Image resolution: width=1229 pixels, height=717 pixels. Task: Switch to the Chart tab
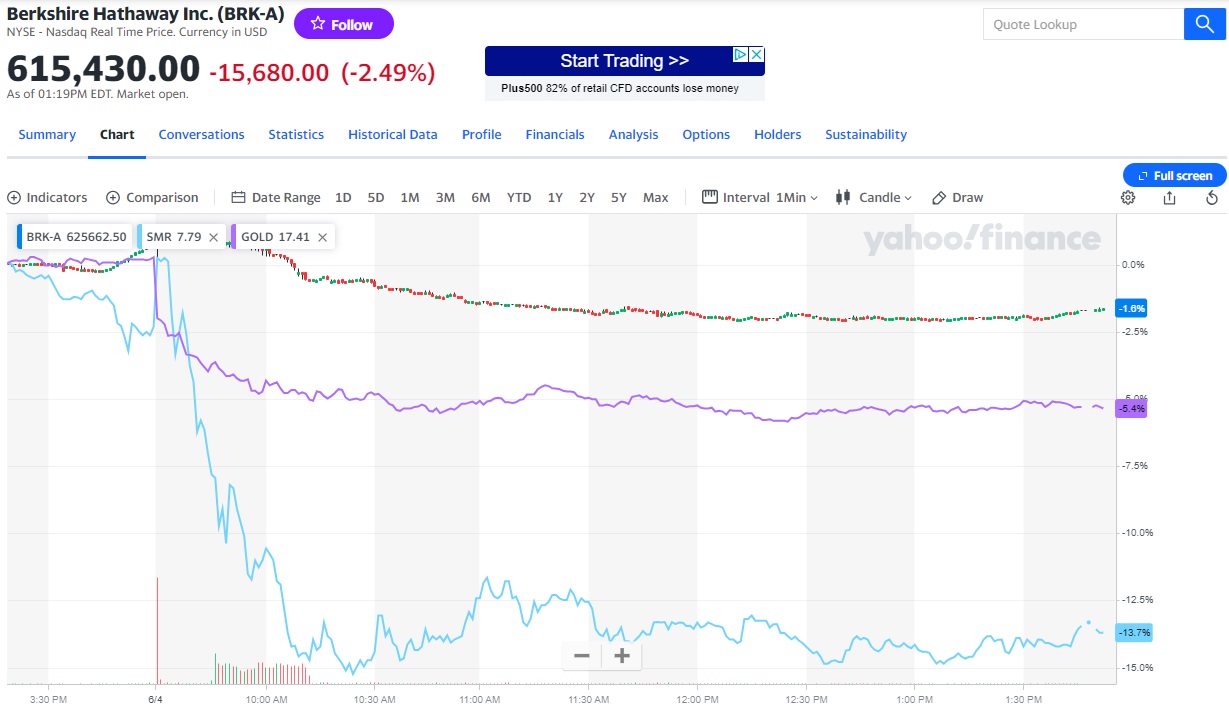coord(117,134)
